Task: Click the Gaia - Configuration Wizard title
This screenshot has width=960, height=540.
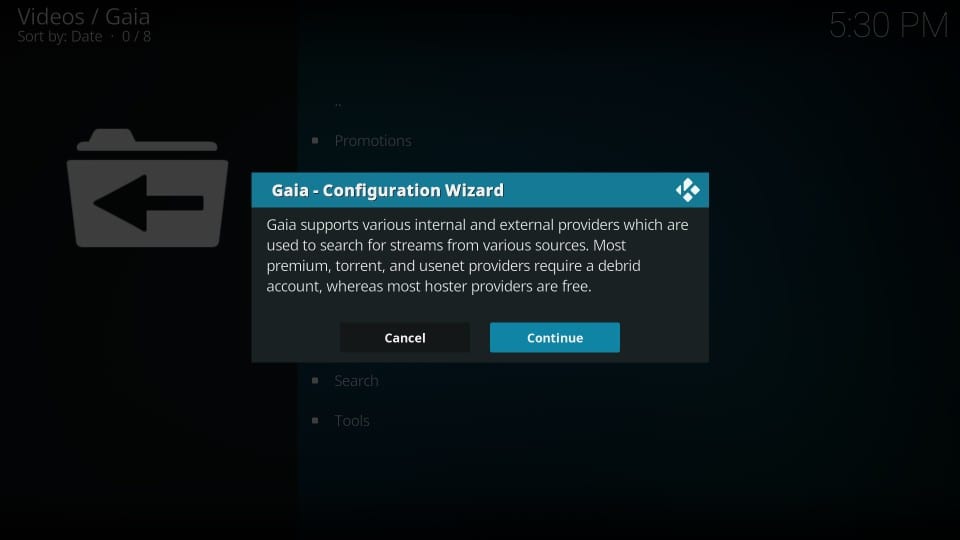Action: click(388, 190)
